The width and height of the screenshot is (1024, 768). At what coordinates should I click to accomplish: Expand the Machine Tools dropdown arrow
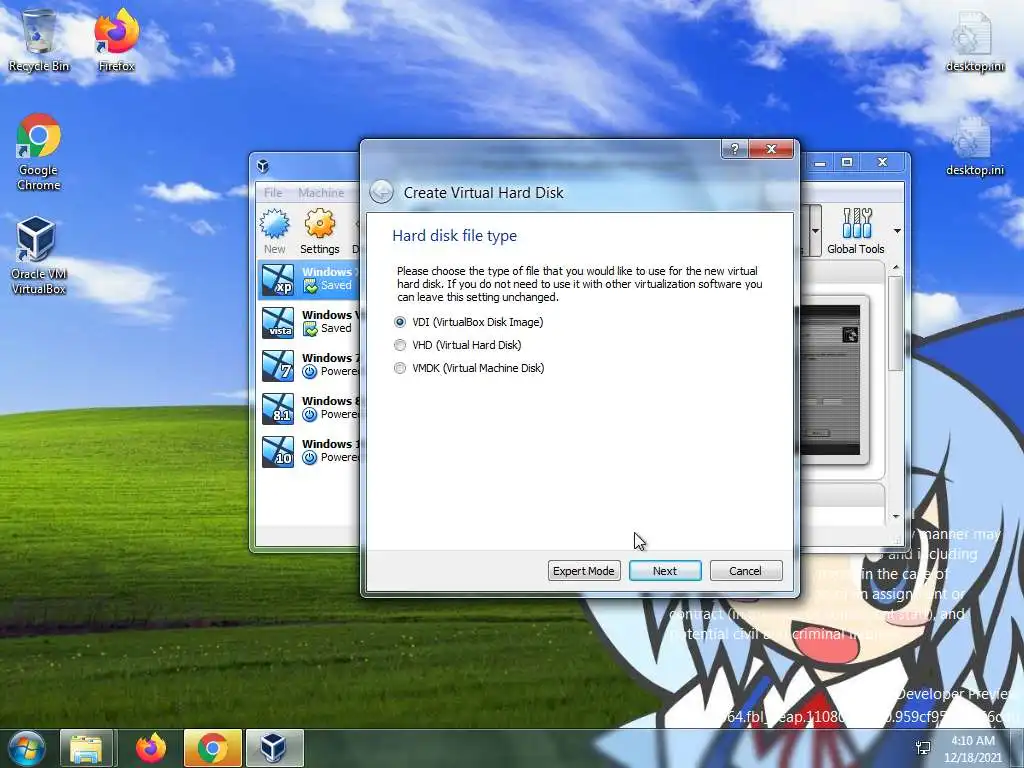tap(816, 231)
